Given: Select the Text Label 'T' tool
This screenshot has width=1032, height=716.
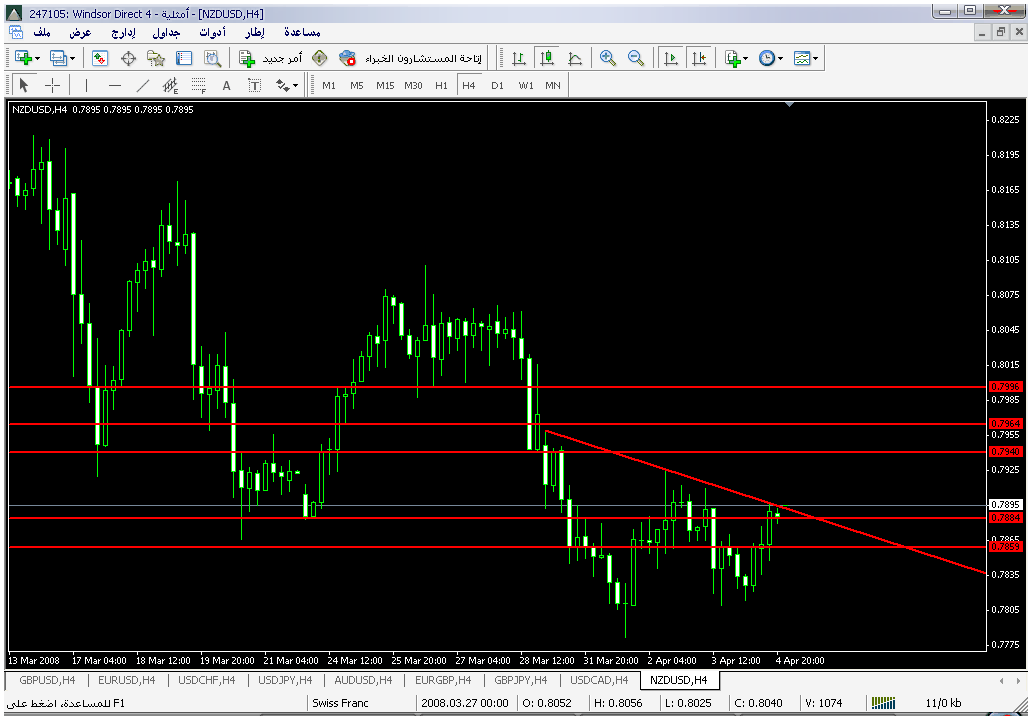Looking at the screenshot, I should click(255, 85).
